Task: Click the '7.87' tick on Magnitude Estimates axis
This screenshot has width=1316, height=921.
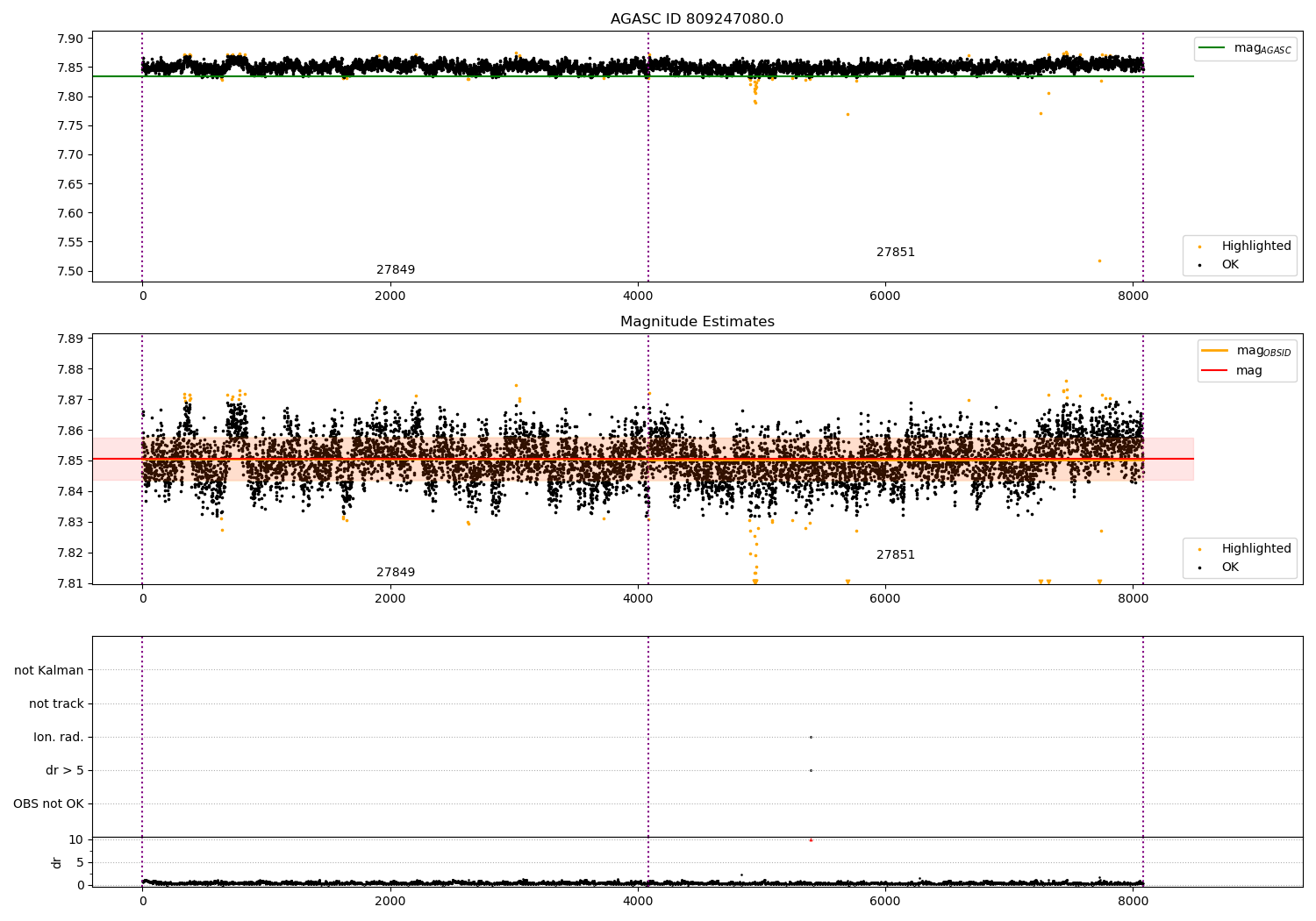Action: (x=69, y=400)
